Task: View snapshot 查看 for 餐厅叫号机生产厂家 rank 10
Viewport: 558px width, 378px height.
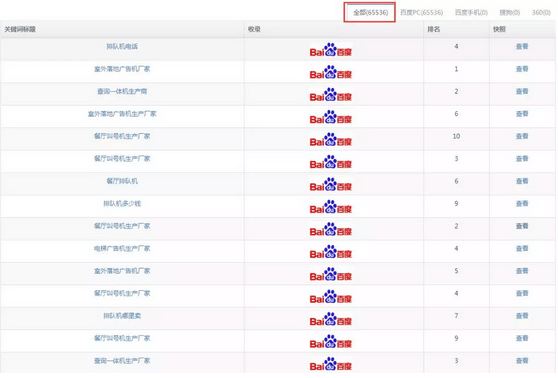Action: [522, 136]
